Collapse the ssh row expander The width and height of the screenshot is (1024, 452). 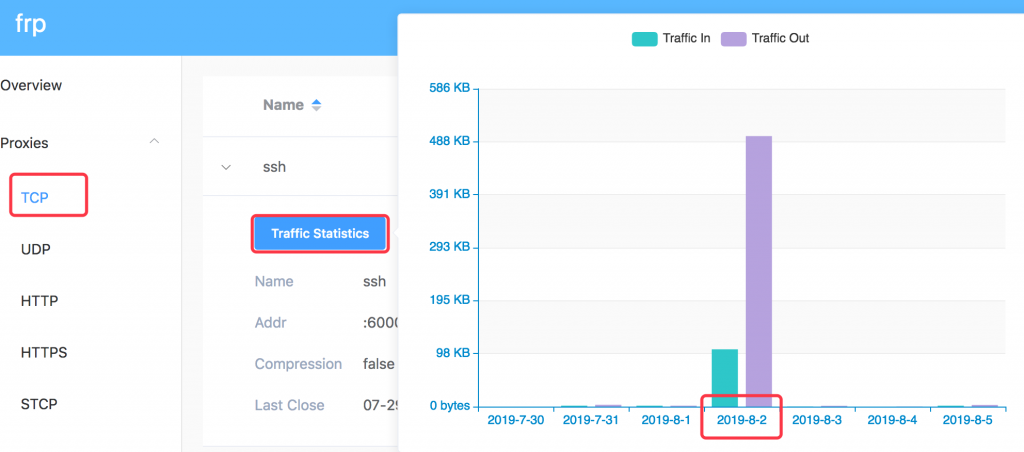pyautogui.click(x=226, y=167)
